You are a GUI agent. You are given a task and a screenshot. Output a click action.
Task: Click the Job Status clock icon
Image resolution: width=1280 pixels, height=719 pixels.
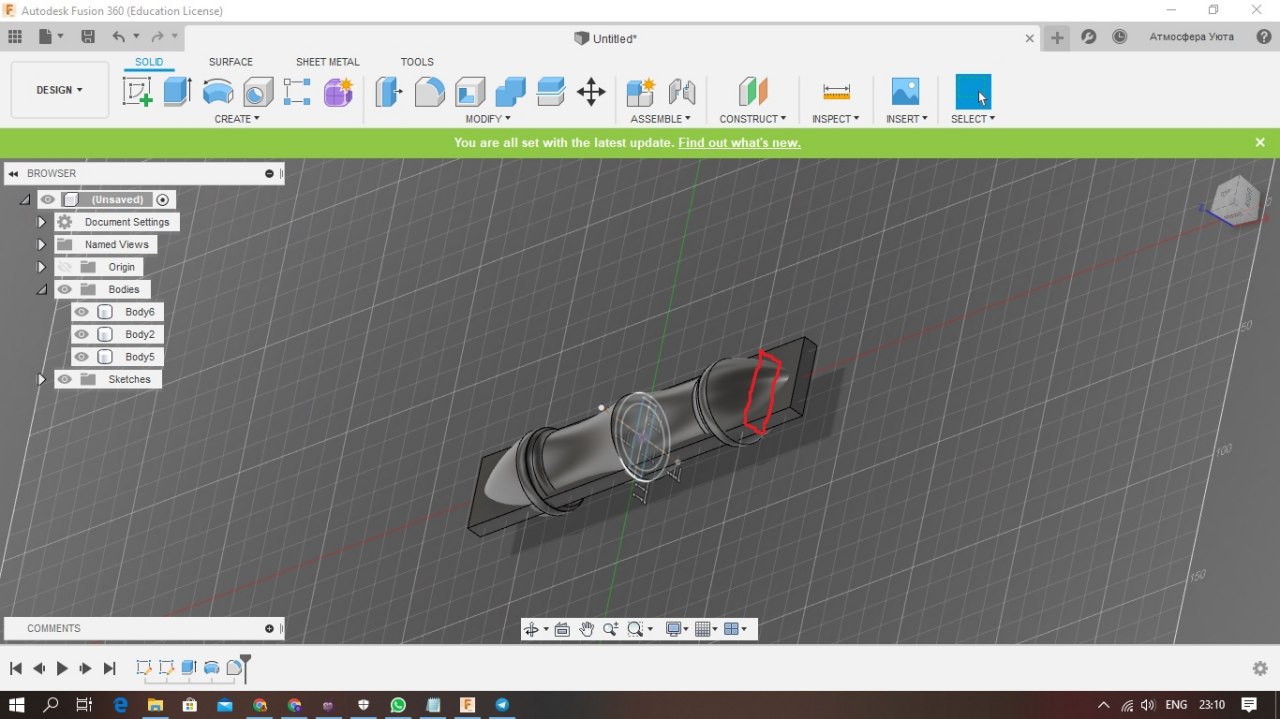[1120, 37]
